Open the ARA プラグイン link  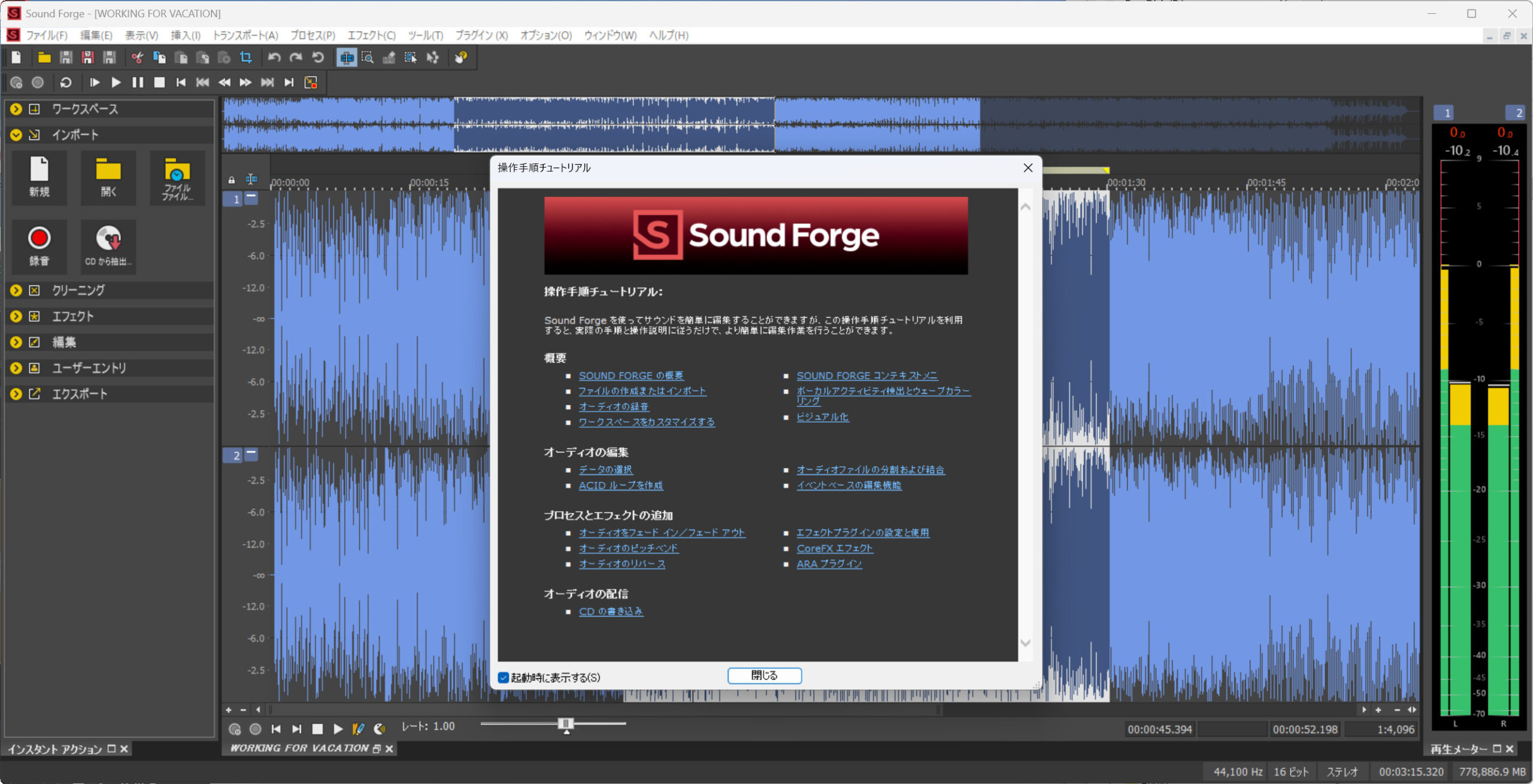tap(829, 564)
